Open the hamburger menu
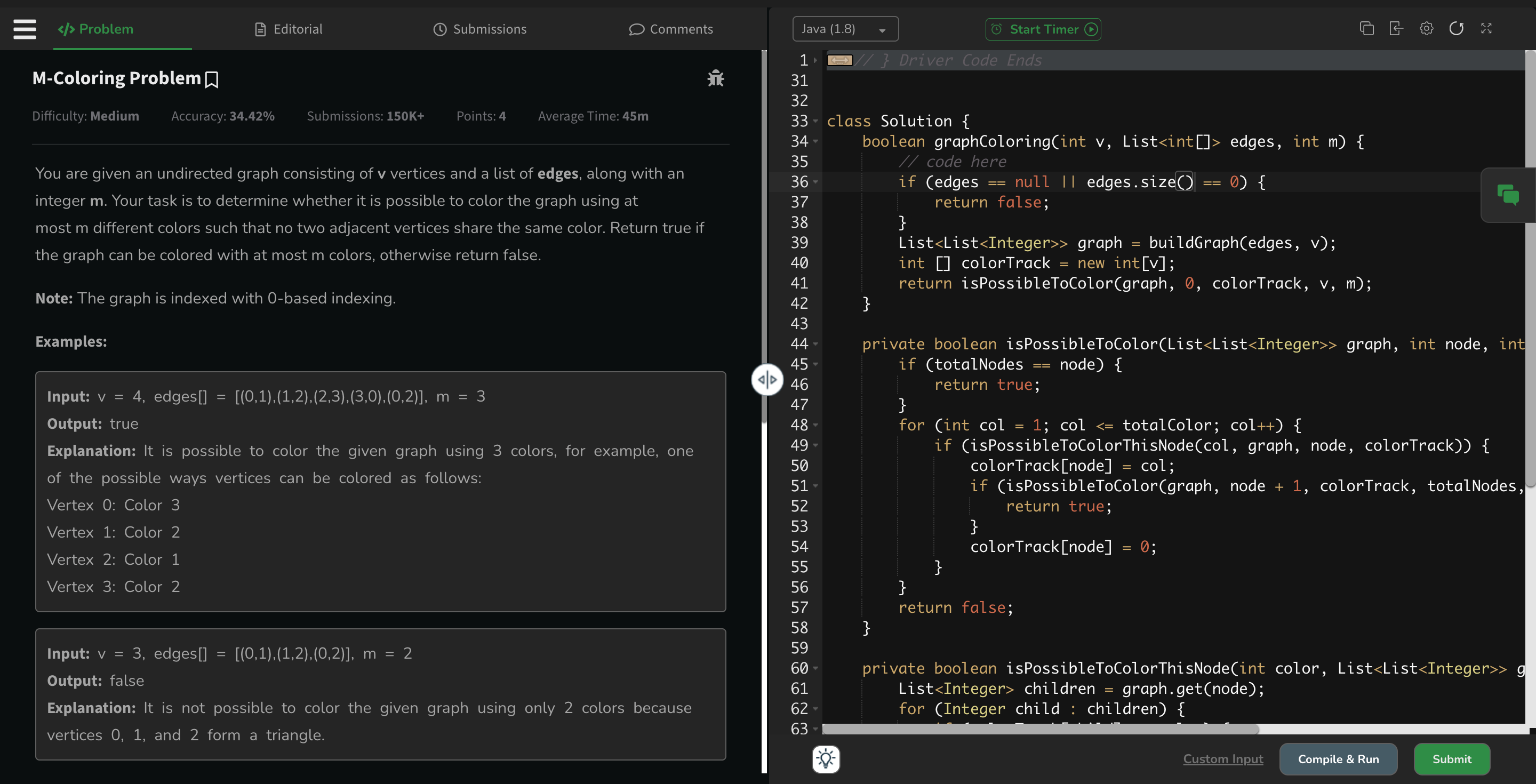The height and width of the screenshot is (784, 1536). tap(25, 29)
